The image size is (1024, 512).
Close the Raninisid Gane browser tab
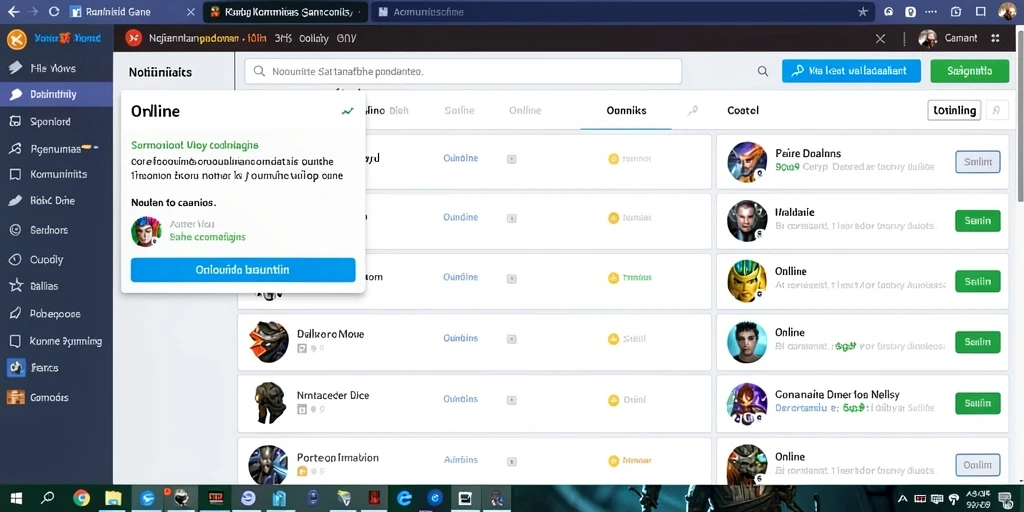(x=190, y=12)
